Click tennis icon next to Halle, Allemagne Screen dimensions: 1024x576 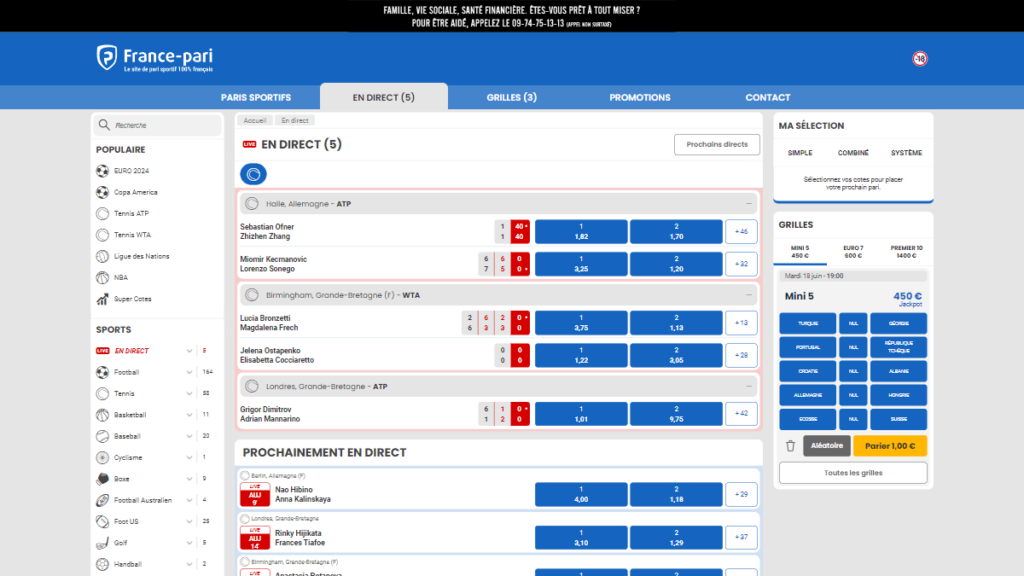click(251, 204)
